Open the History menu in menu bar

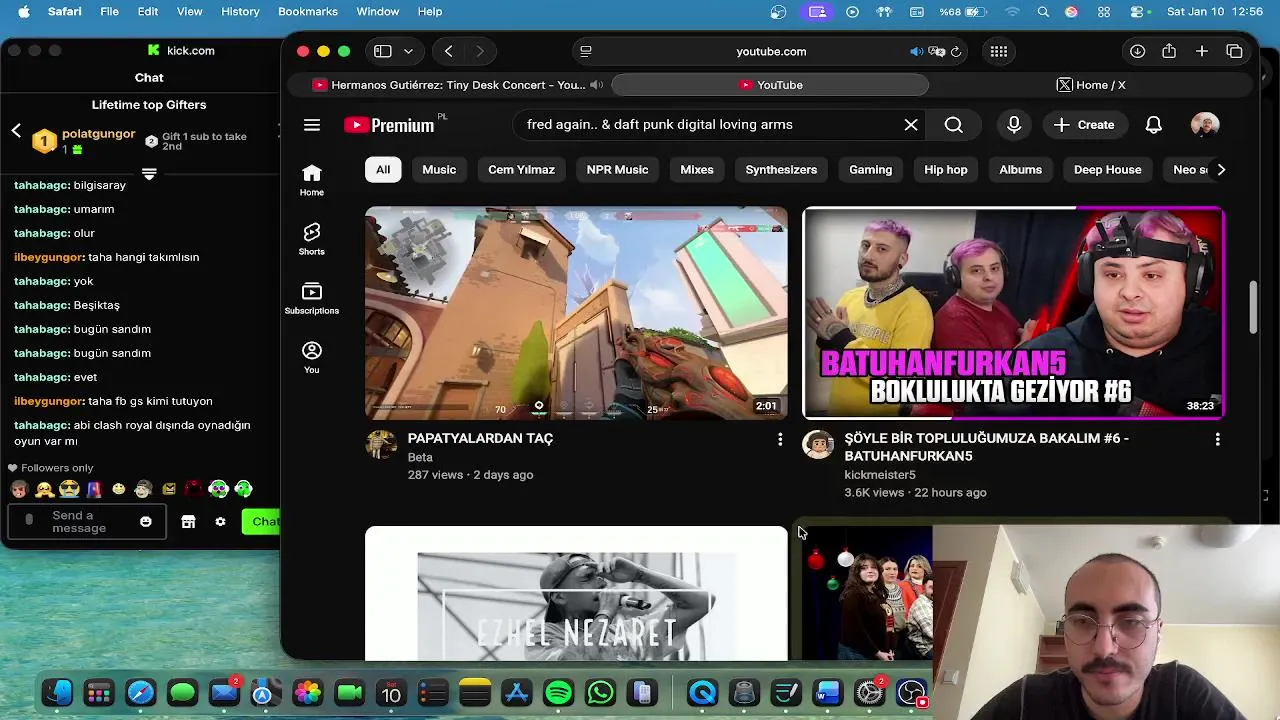[x=240, y=11]
